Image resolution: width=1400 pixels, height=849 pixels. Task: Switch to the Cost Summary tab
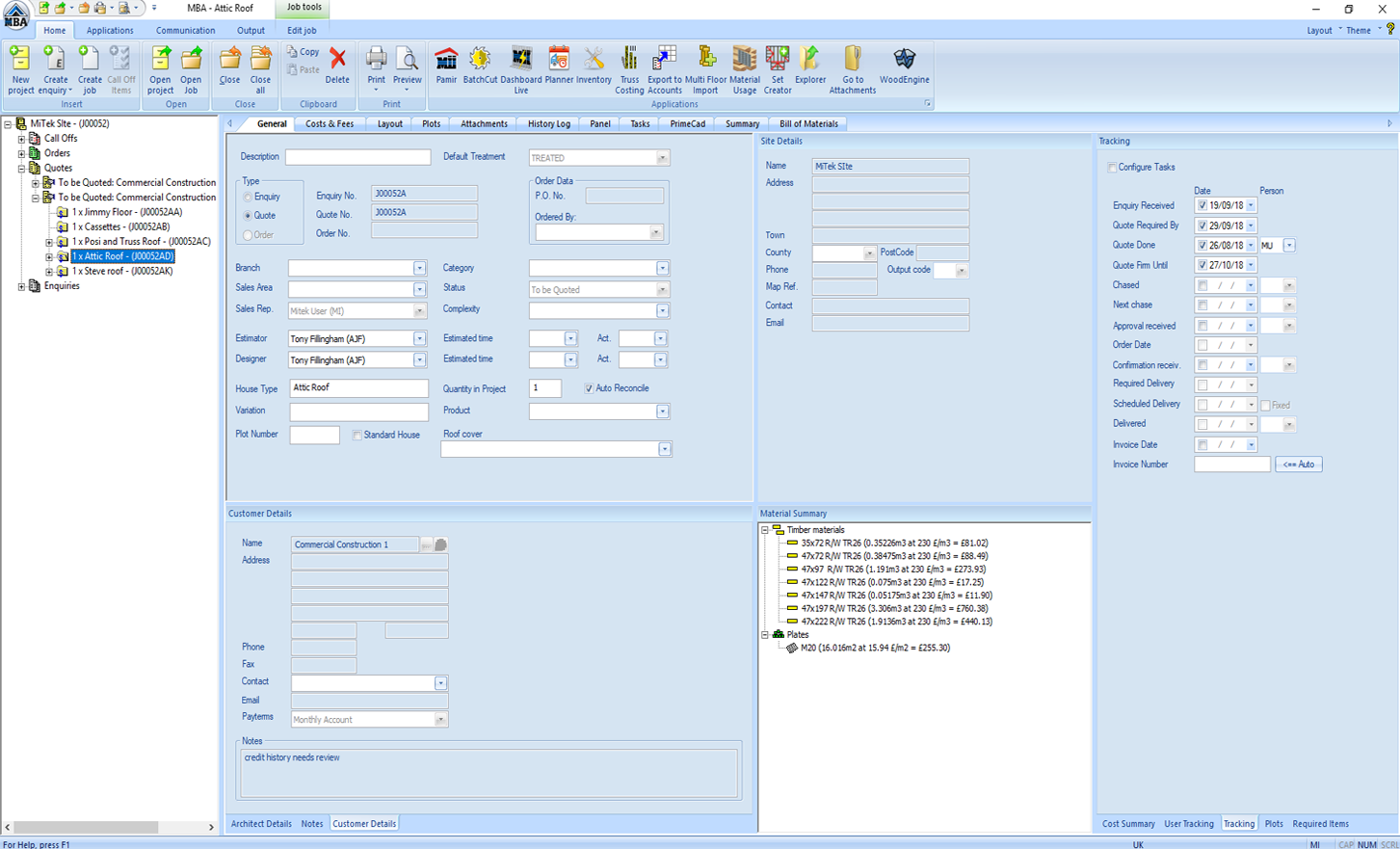1128,824
